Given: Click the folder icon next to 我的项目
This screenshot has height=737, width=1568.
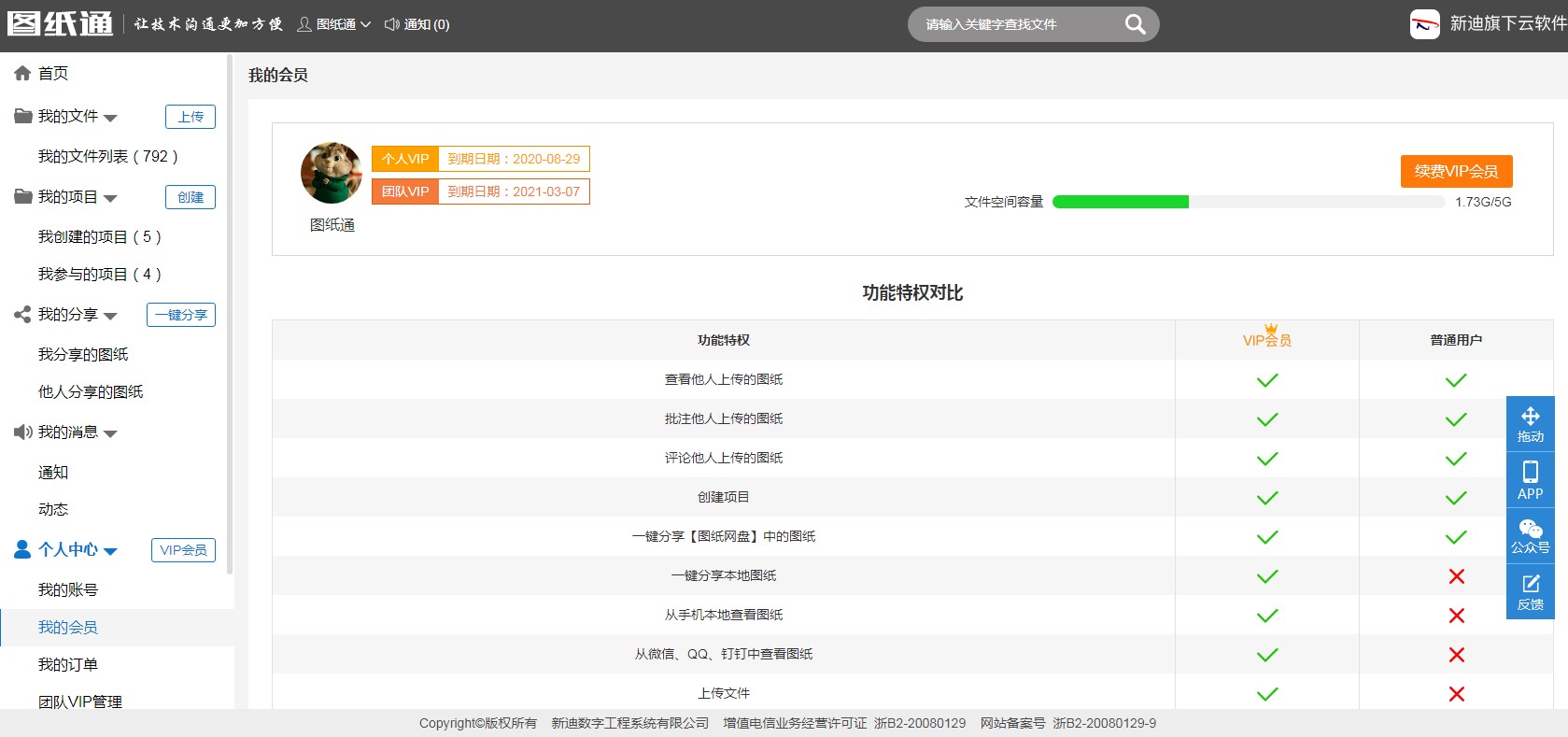Looking at the screenshot, I should (22, 196).
